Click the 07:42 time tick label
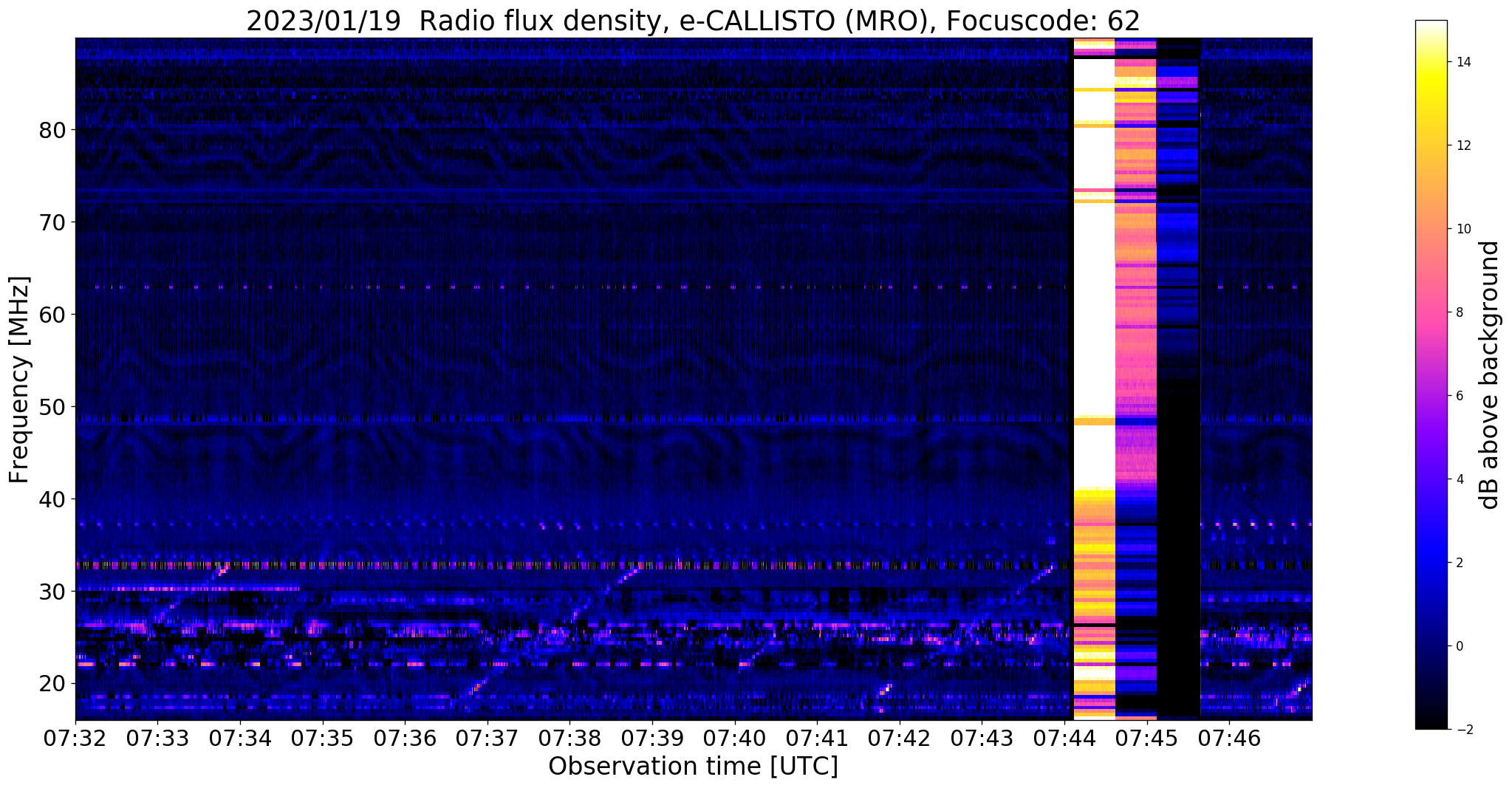This screenshot has height=788, width=1512. 900,738
